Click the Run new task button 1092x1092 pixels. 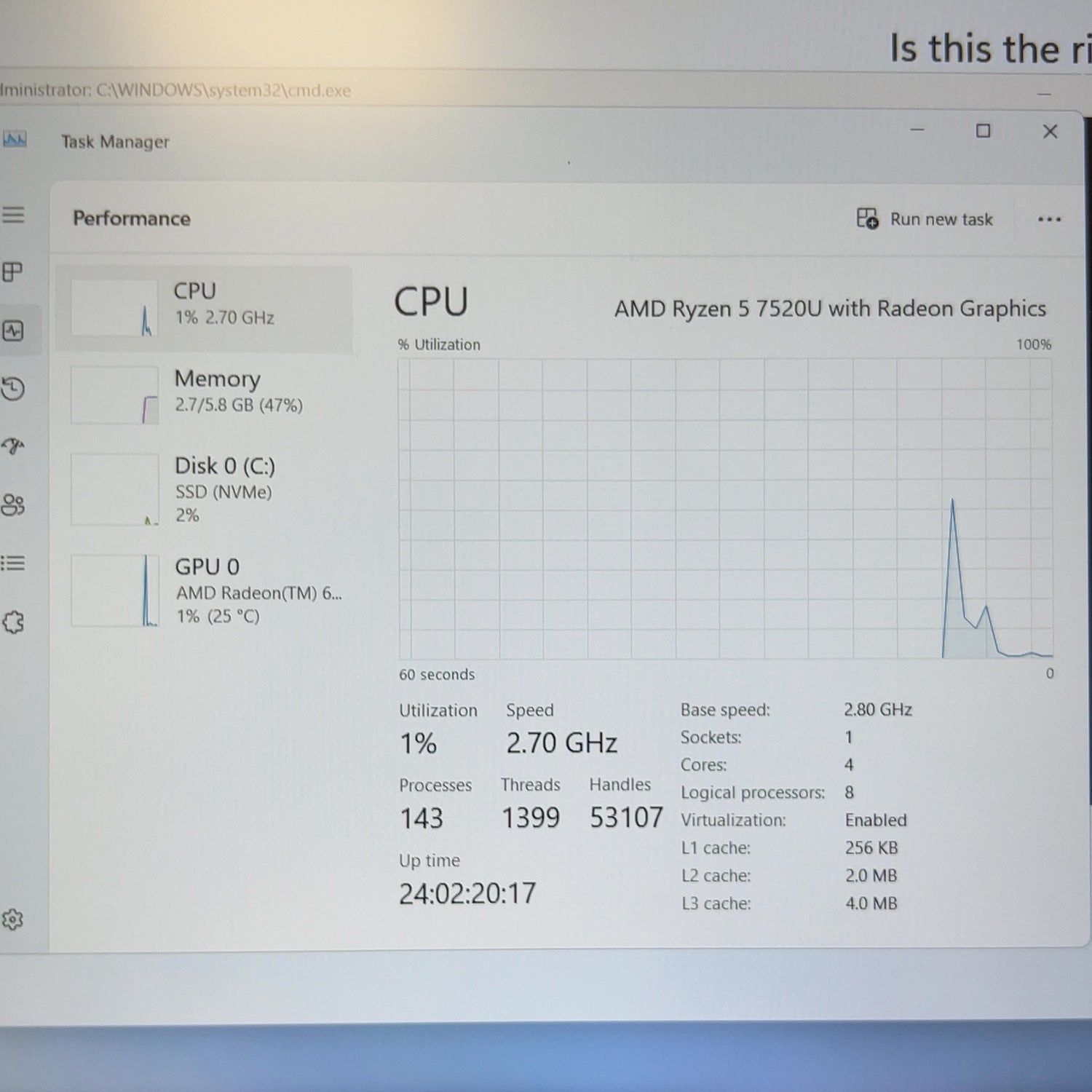click(925, 218)
